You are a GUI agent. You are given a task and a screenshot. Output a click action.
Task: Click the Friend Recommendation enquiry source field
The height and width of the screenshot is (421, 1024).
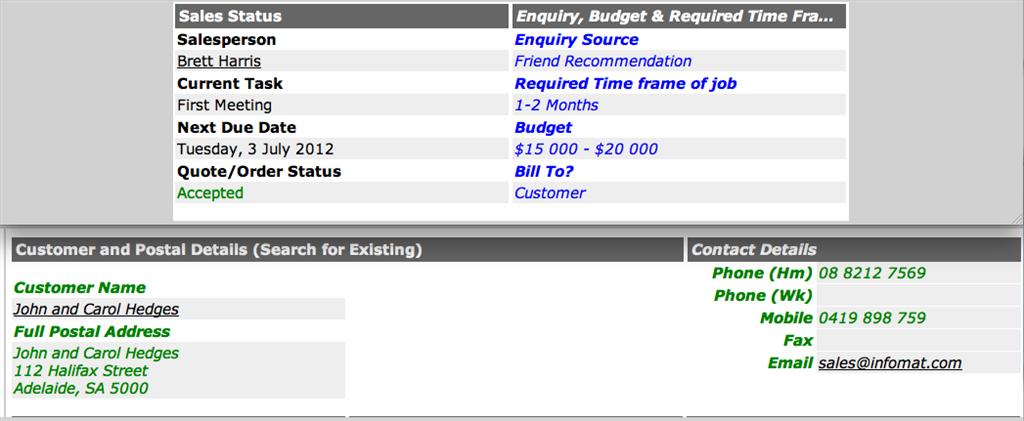pos(679,61)
